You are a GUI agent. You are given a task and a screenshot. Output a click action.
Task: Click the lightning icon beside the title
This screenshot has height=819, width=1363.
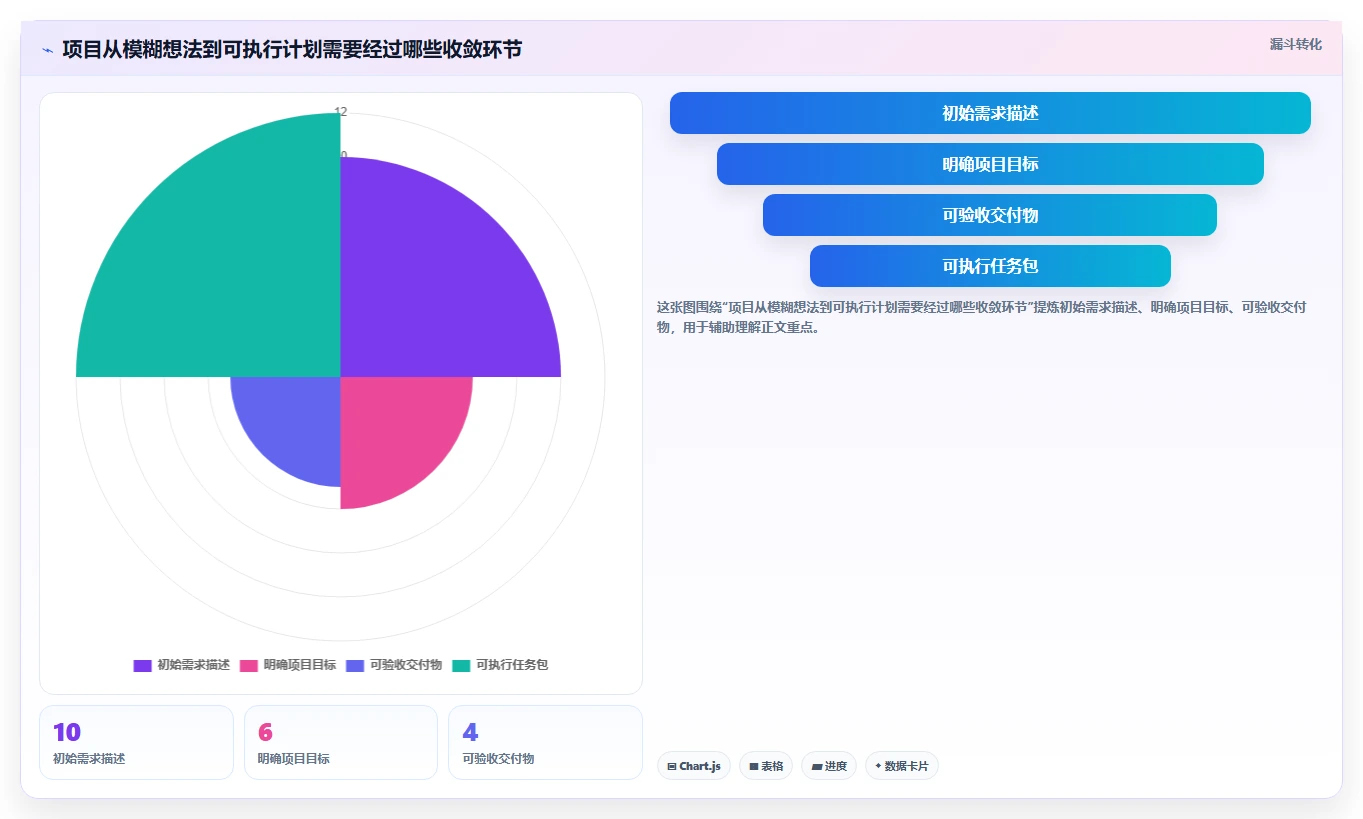47,50
